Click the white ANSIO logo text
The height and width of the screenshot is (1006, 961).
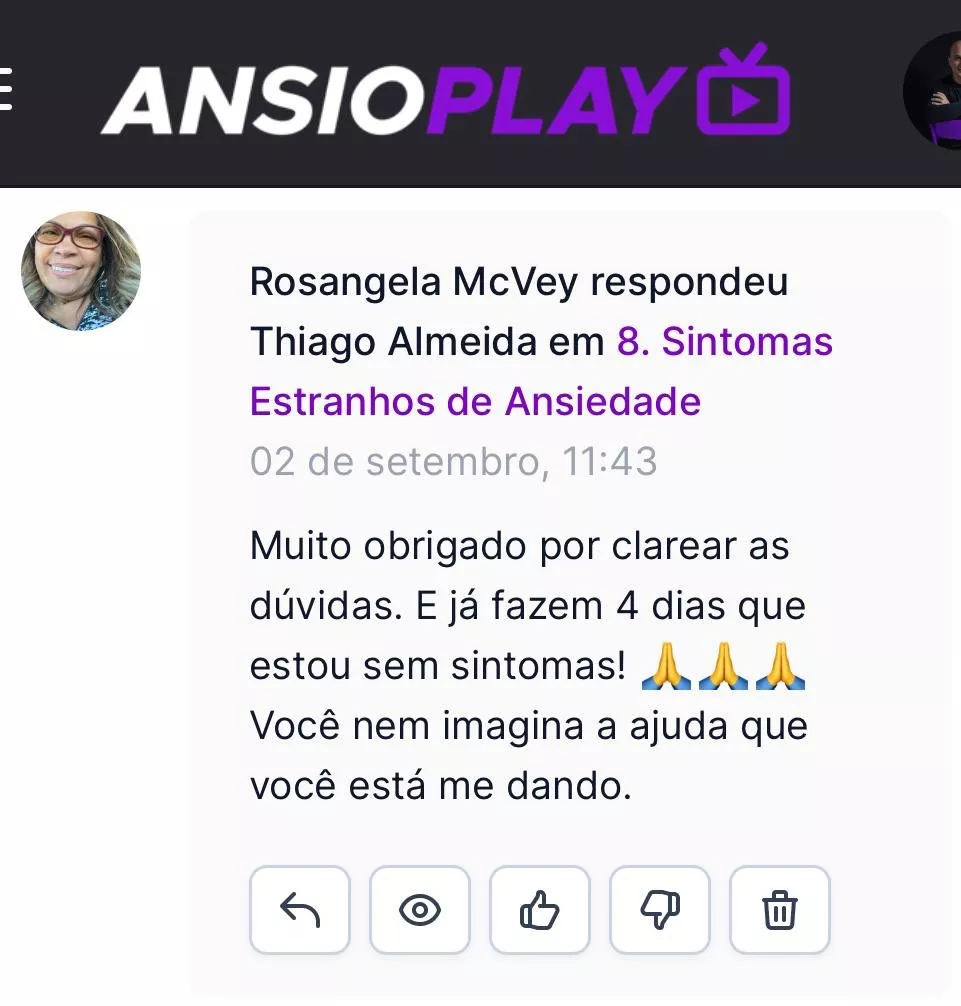pos(263,100)
